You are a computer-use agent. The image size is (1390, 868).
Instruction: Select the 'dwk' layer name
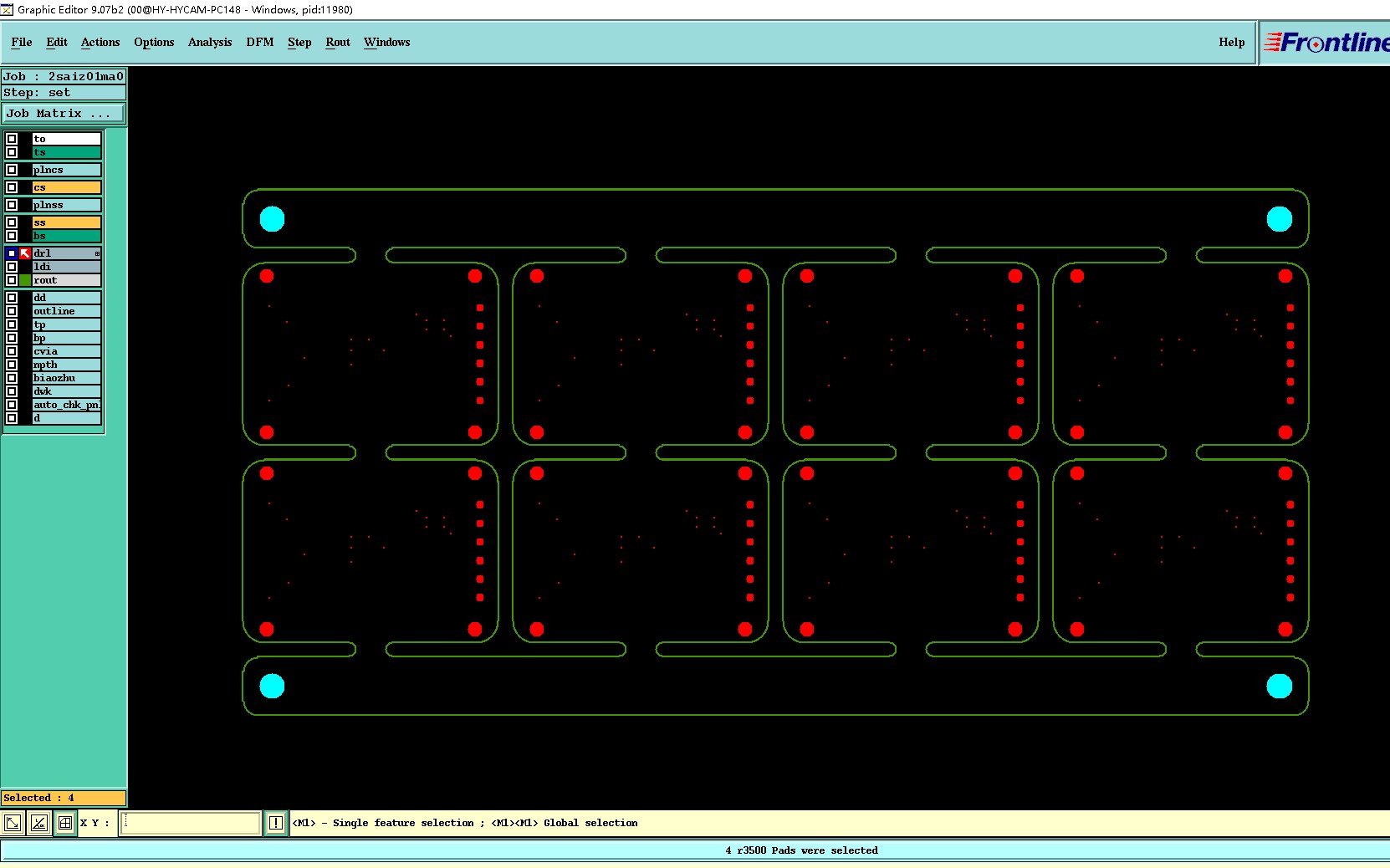coord(67,391)
